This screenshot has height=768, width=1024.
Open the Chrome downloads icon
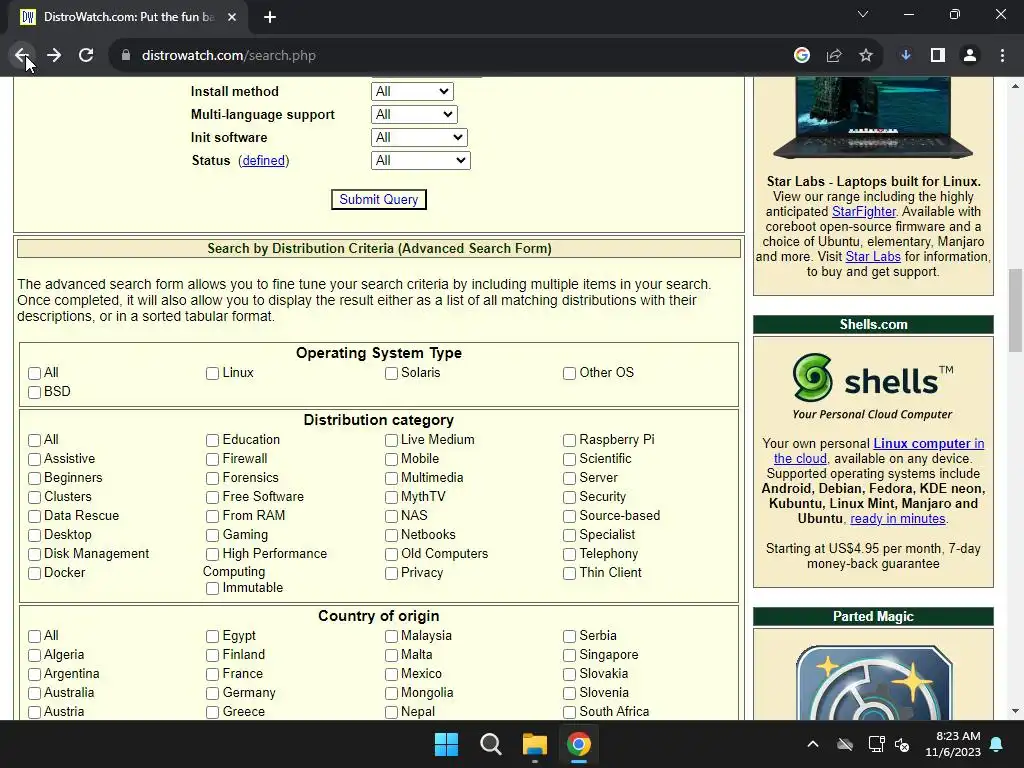pyautogui.click(x=906, y=56)
